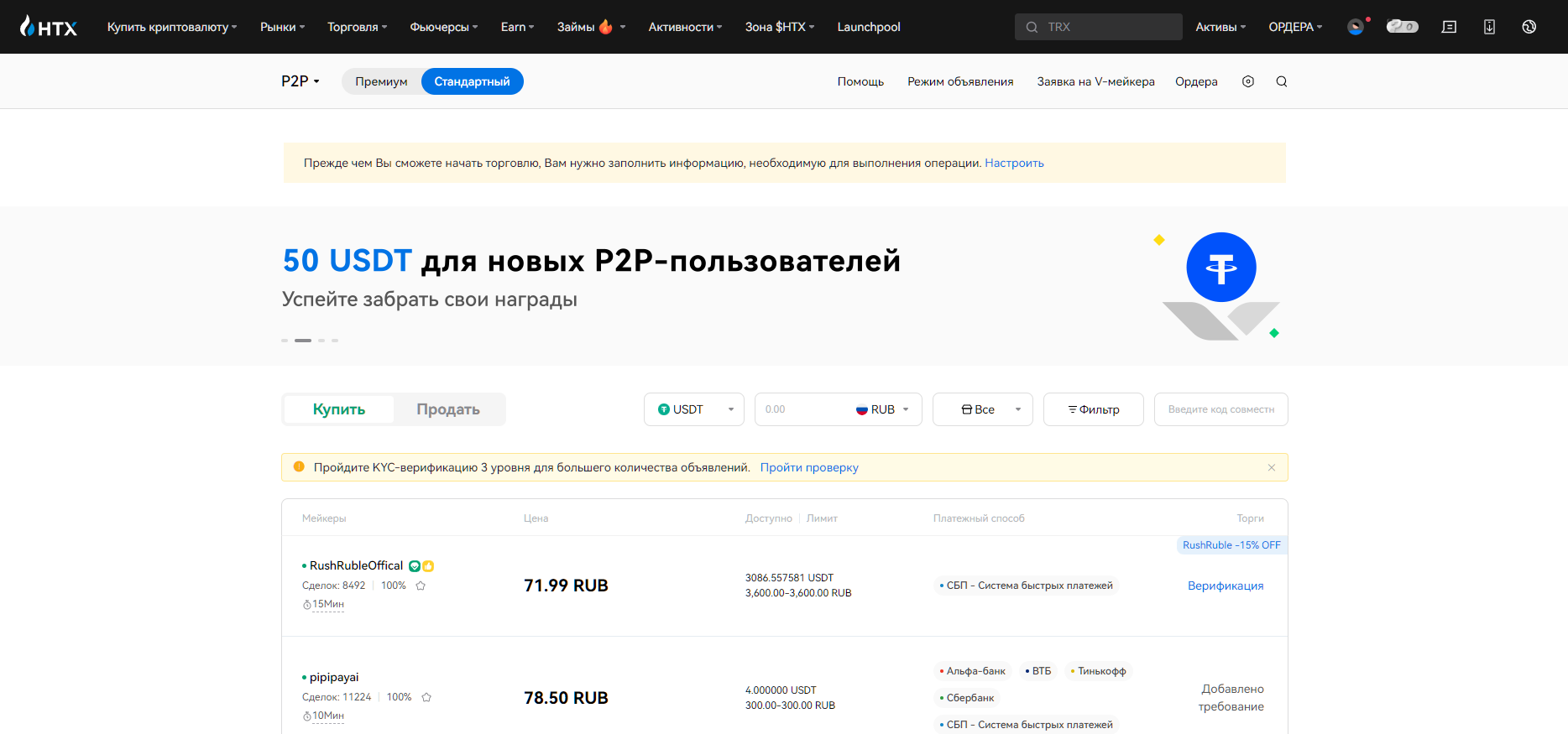
Task: Click the Настроить link
Action: pos(1014,163)
